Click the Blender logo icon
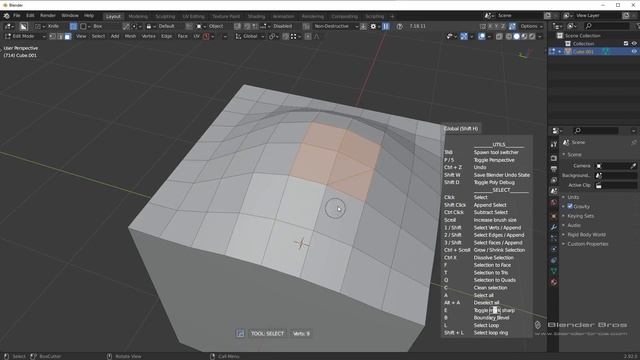The image size is (640, 360). tap(6, 16)
